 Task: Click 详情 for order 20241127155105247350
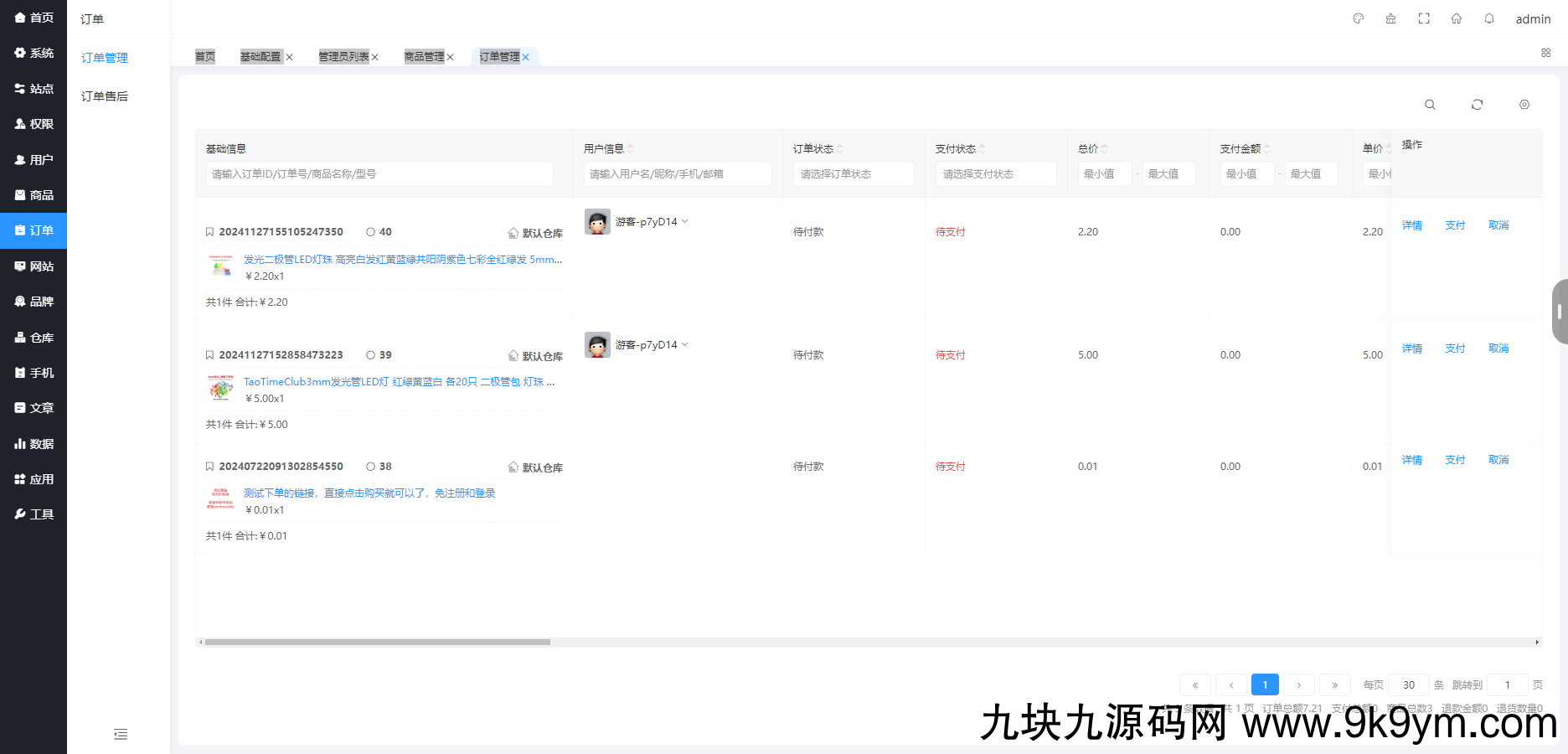click(1412, 225)
